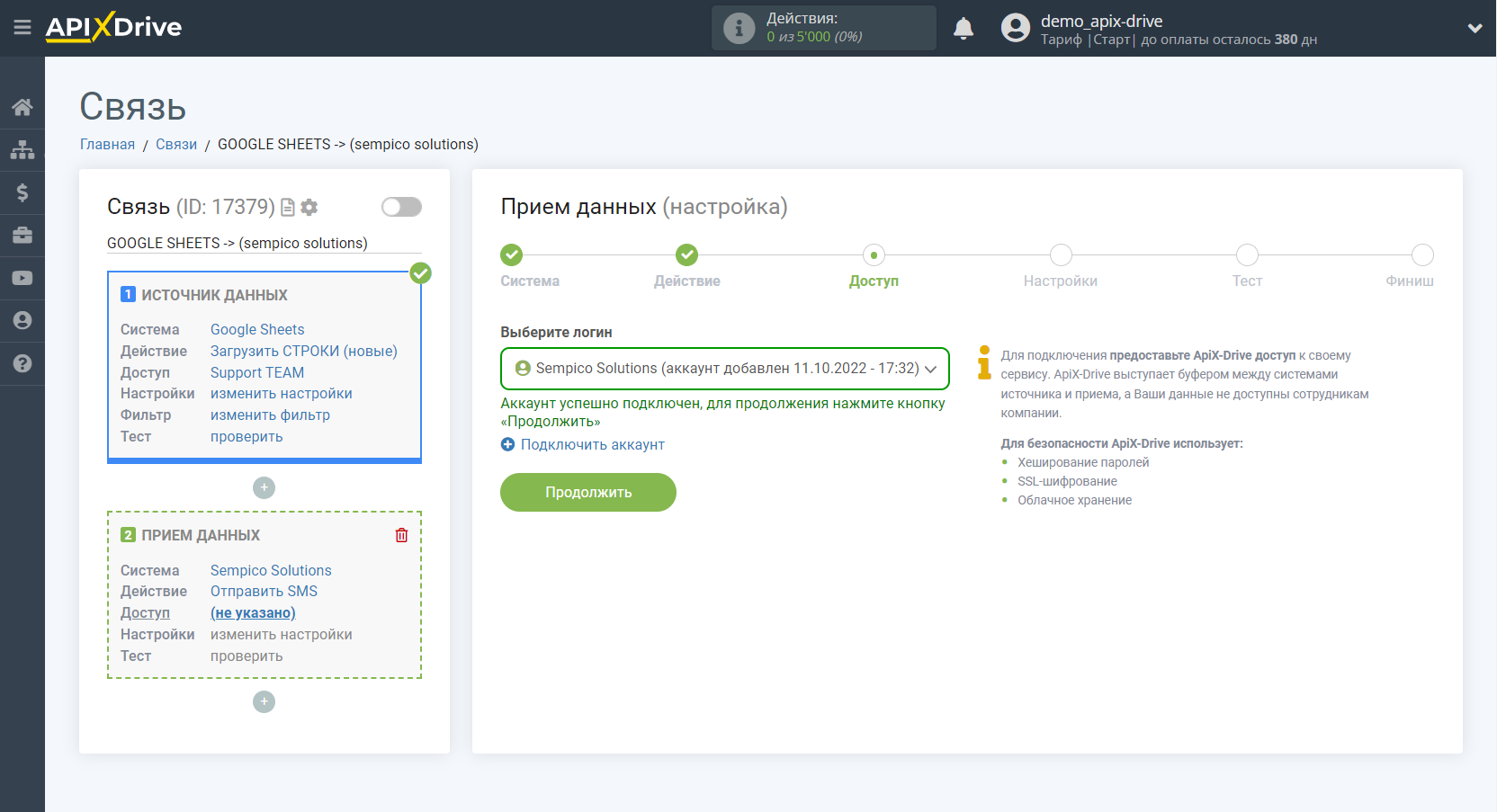The height and width of the screenshot is (812, 1497).
Task: Click Sempico Solutions system link
Action: tap(271, 571)
